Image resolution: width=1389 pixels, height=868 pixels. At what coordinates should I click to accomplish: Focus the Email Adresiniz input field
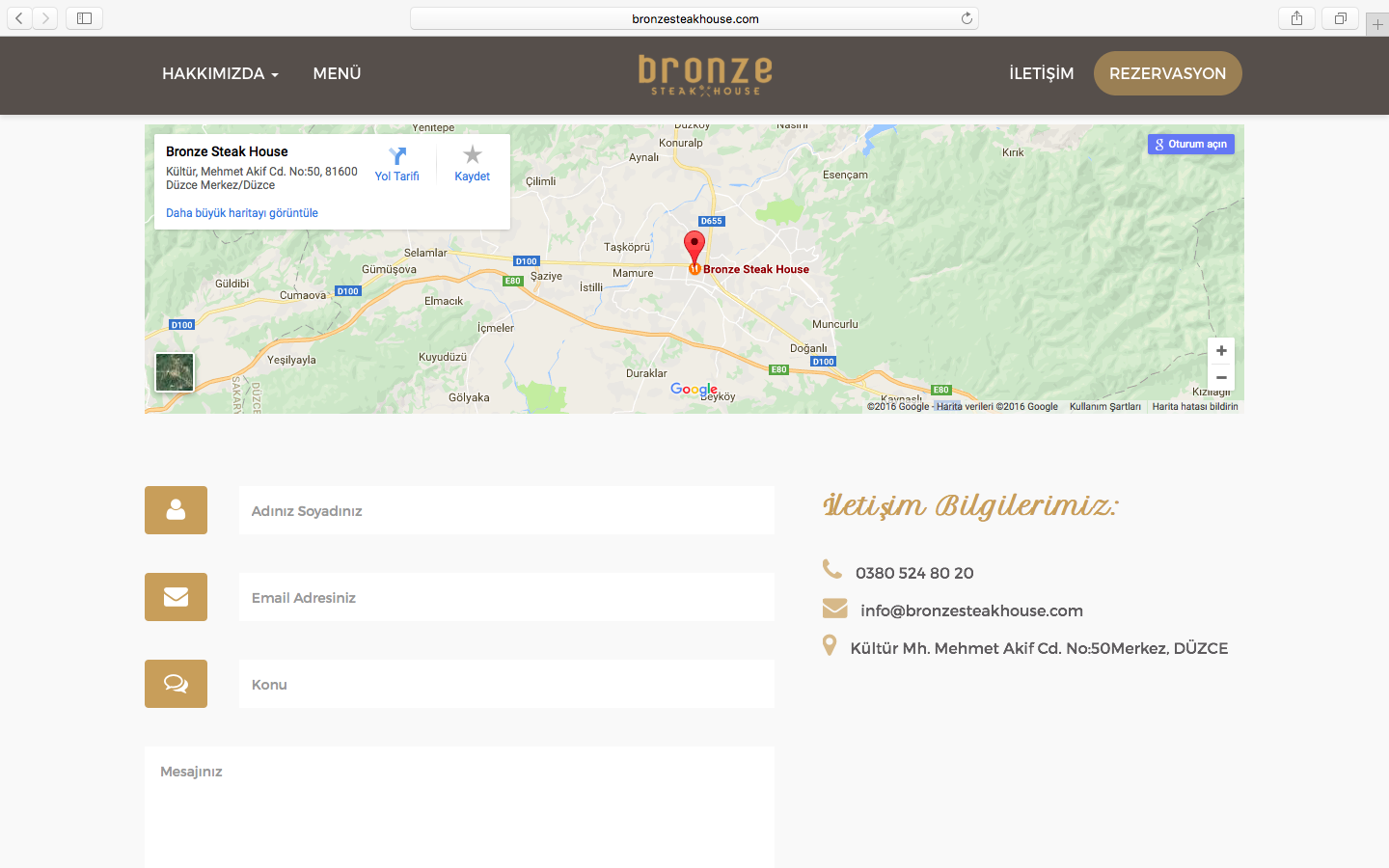pyautogui.click(x=506, y=597)
